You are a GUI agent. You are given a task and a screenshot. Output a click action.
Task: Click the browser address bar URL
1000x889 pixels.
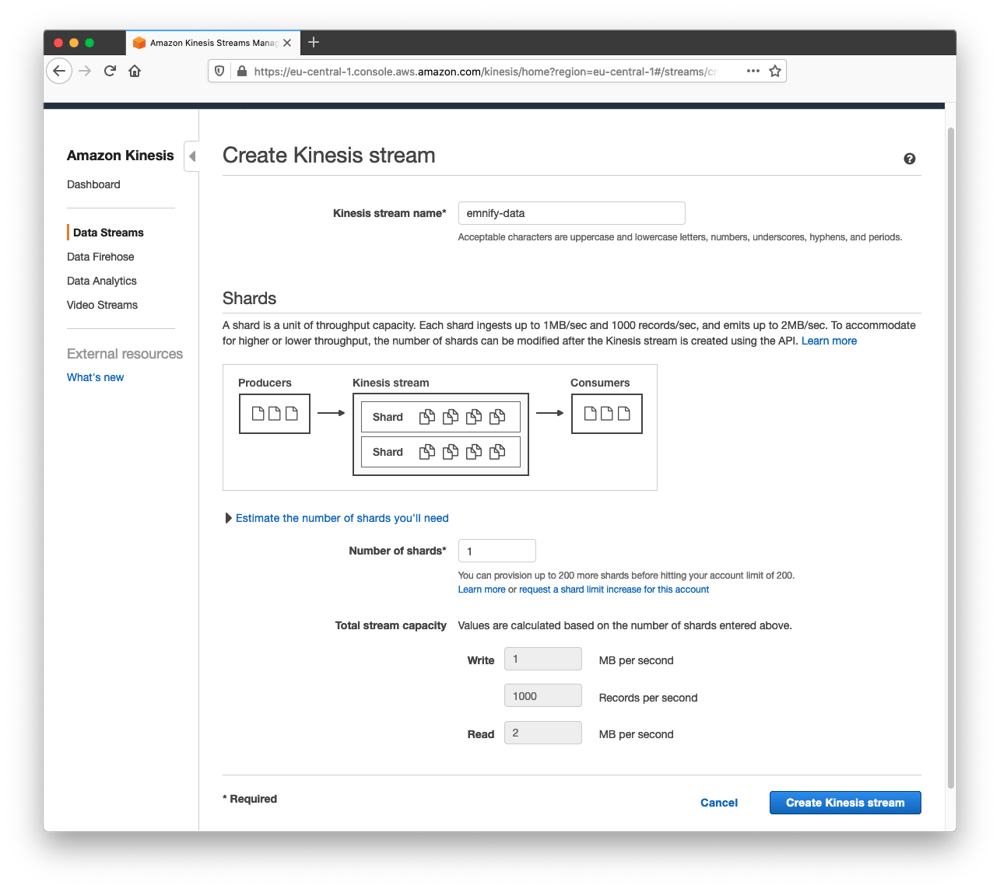coord(485,71)
